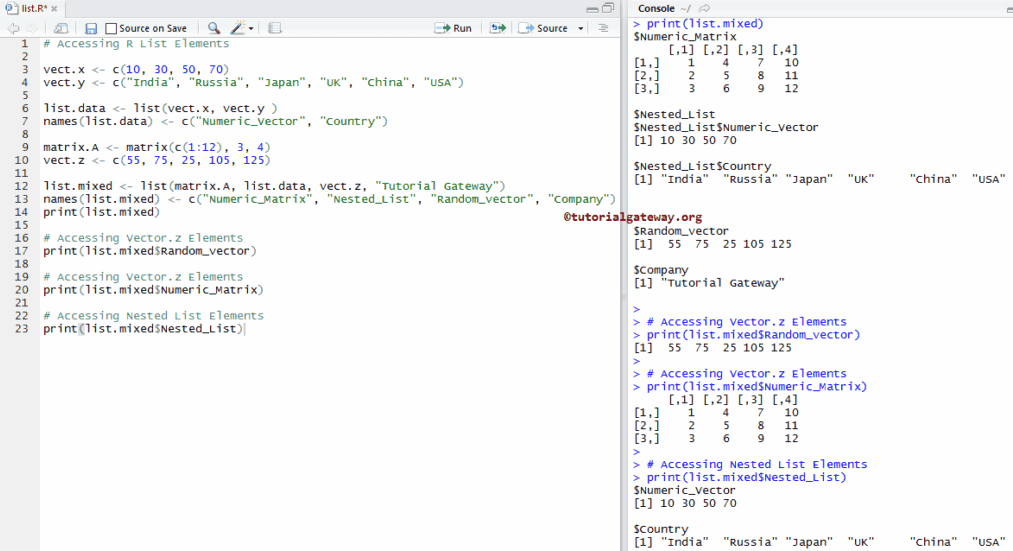Expand the magic wand dropdown arrow
This screenshot has height=551, width=1013.
251,29
